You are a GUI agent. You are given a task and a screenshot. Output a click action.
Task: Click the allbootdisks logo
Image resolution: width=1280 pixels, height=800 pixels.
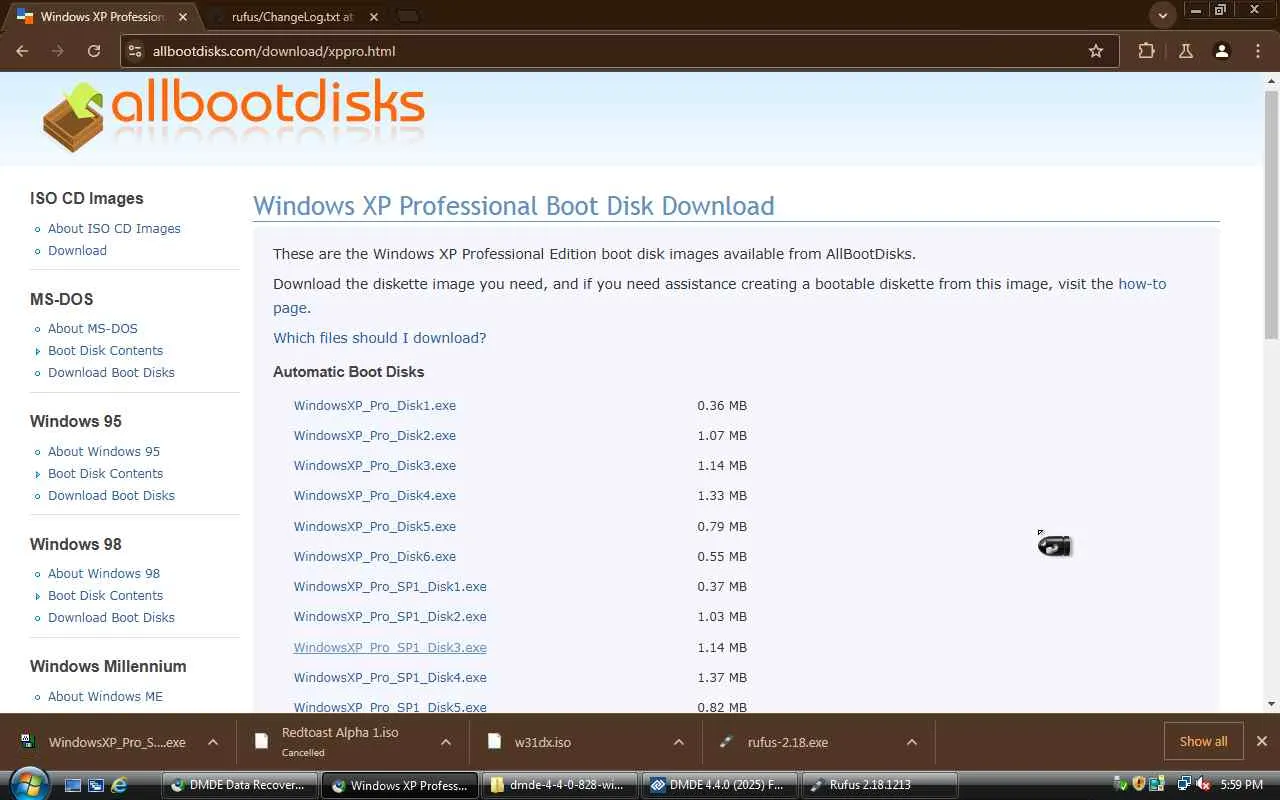(x=234, y=115)
